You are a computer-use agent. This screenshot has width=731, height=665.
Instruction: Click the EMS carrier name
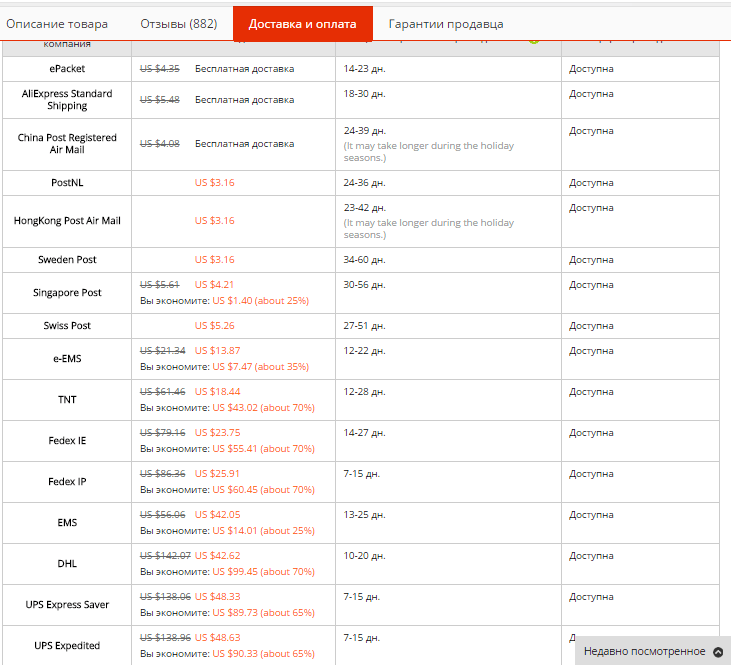[x=67, y=523]
